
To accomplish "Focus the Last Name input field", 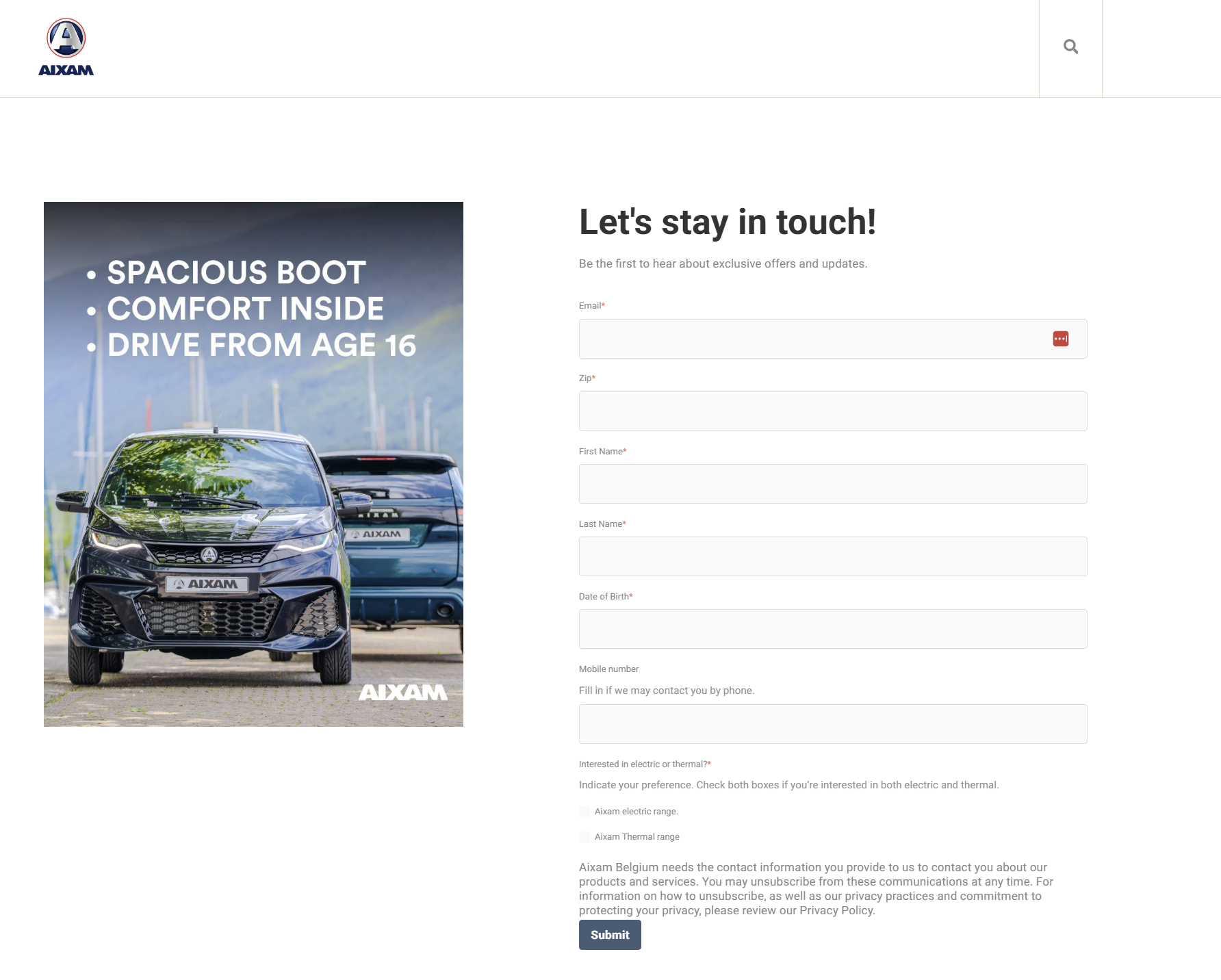I will pos(833,556).
